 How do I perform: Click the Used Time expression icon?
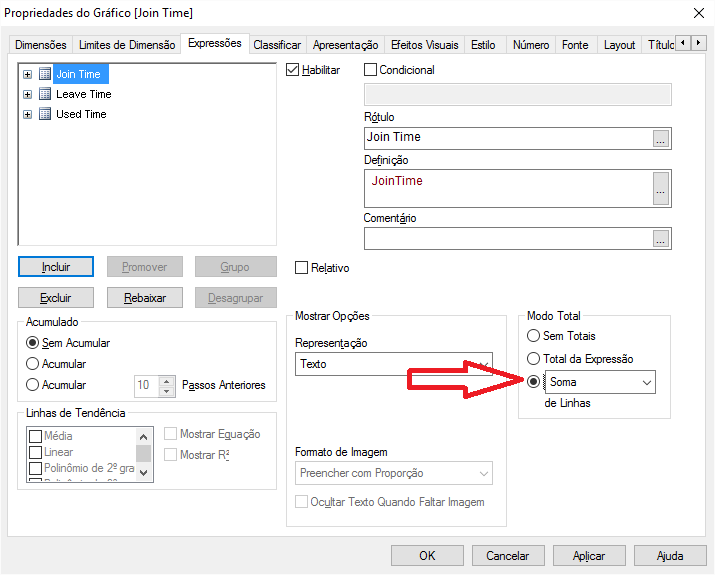pos(44,114)
